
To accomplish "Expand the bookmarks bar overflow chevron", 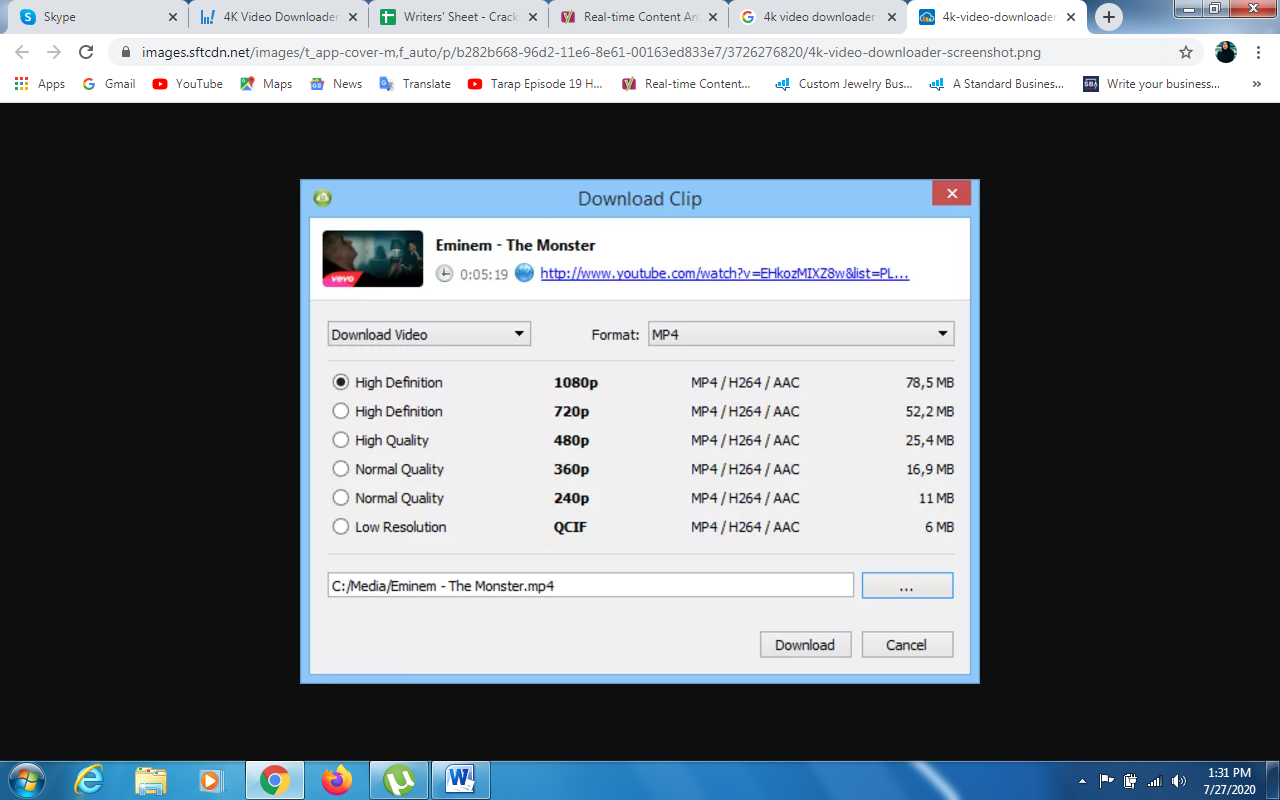I will 1257,84.
